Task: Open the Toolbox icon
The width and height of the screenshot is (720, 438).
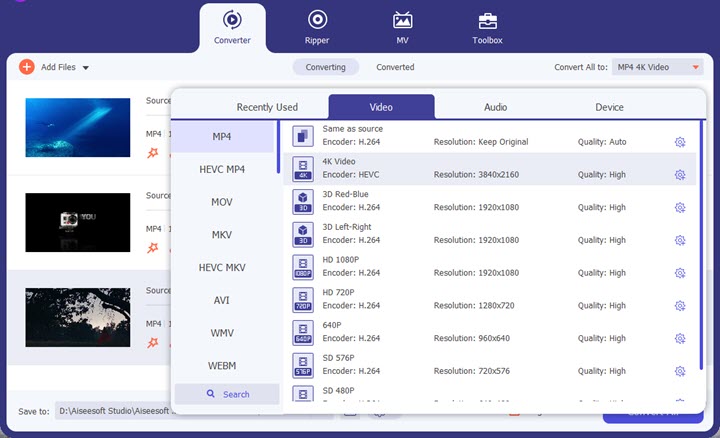Action: tap(487, 20)
